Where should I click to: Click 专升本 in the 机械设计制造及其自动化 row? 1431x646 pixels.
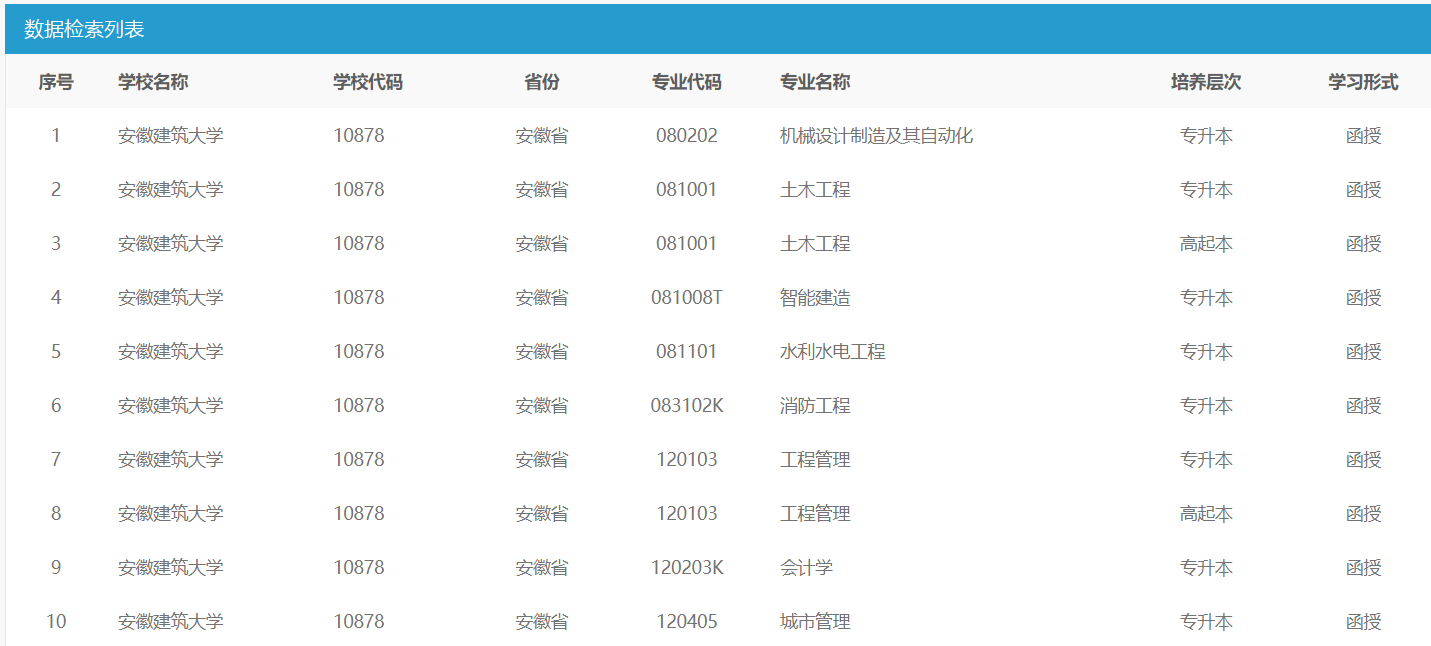(x=1206, y=135)
